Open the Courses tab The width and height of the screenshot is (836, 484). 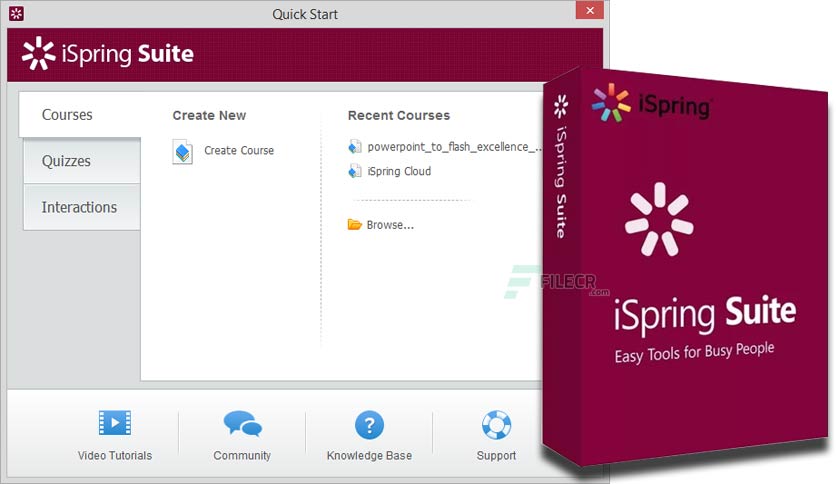click(80, 115)
